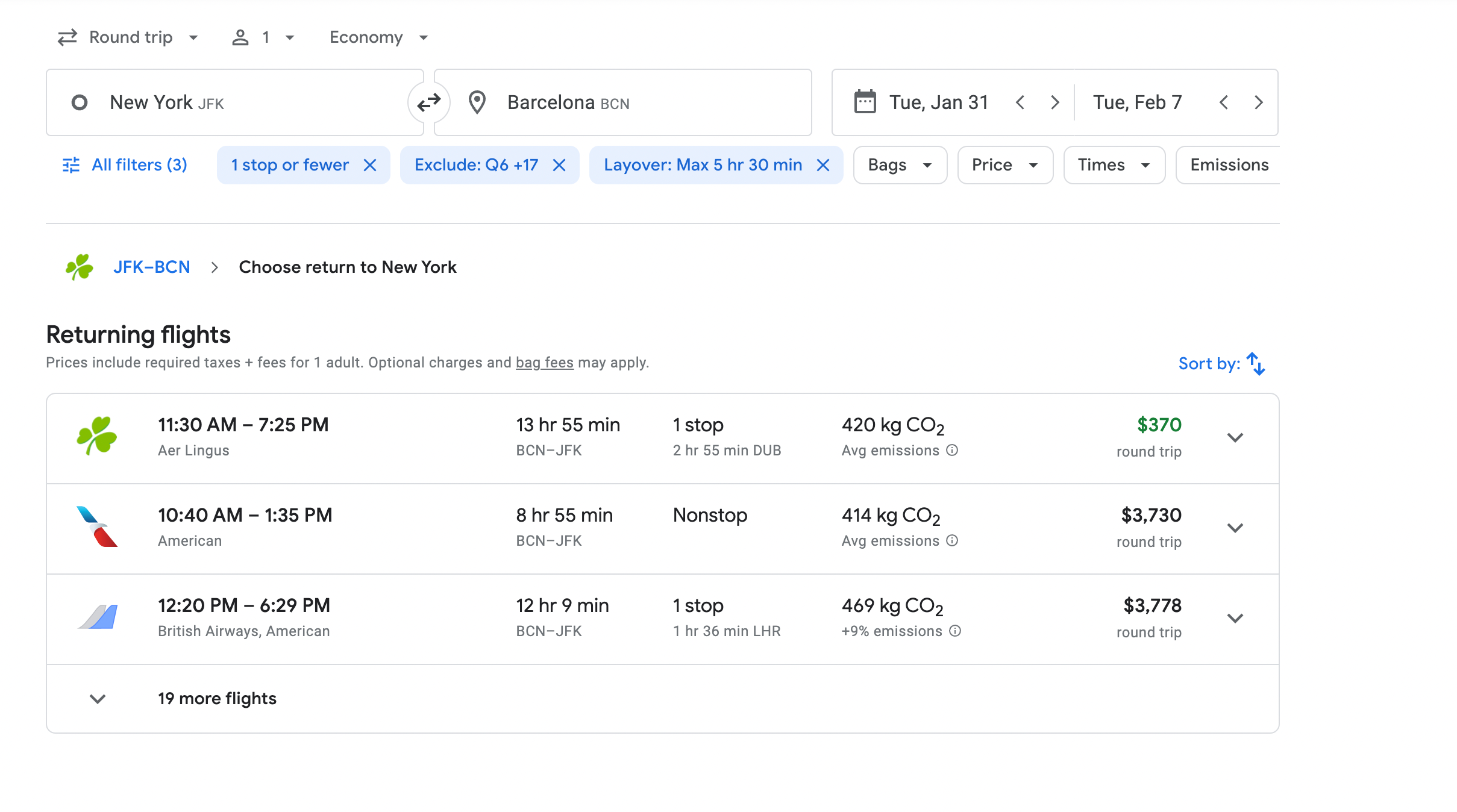
Task: Open the Times filter menu
Action: click(1114, 165)
